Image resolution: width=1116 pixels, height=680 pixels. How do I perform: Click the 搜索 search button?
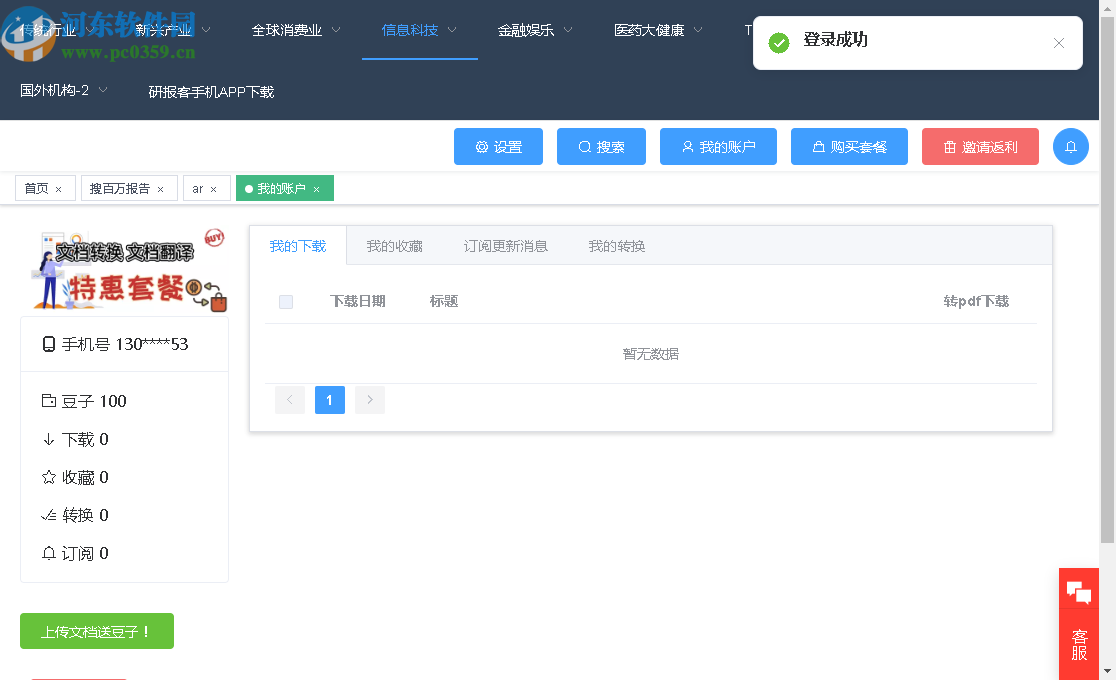click(x=601, y=146)
